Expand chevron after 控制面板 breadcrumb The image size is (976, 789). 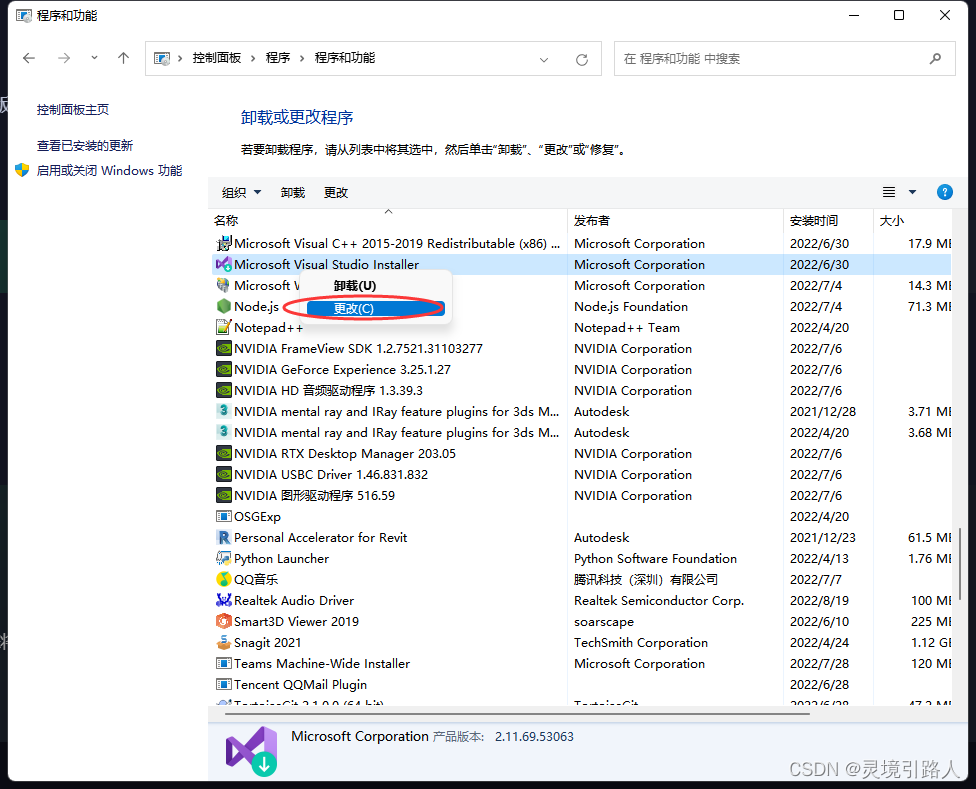pyautogui.click(x=253, y=58)
